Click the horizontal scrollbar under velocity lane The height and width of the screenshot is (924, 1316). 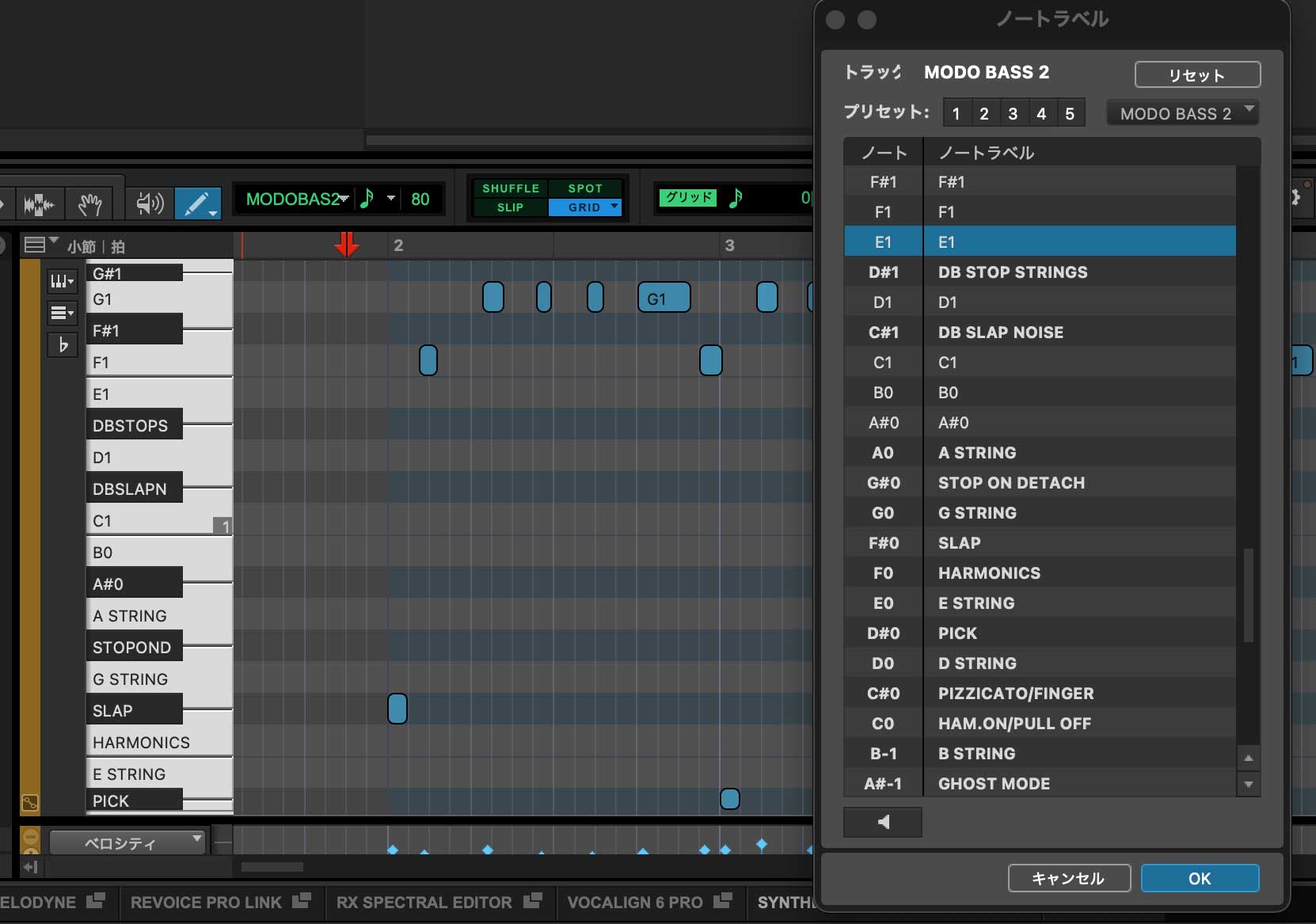(272, 867)
